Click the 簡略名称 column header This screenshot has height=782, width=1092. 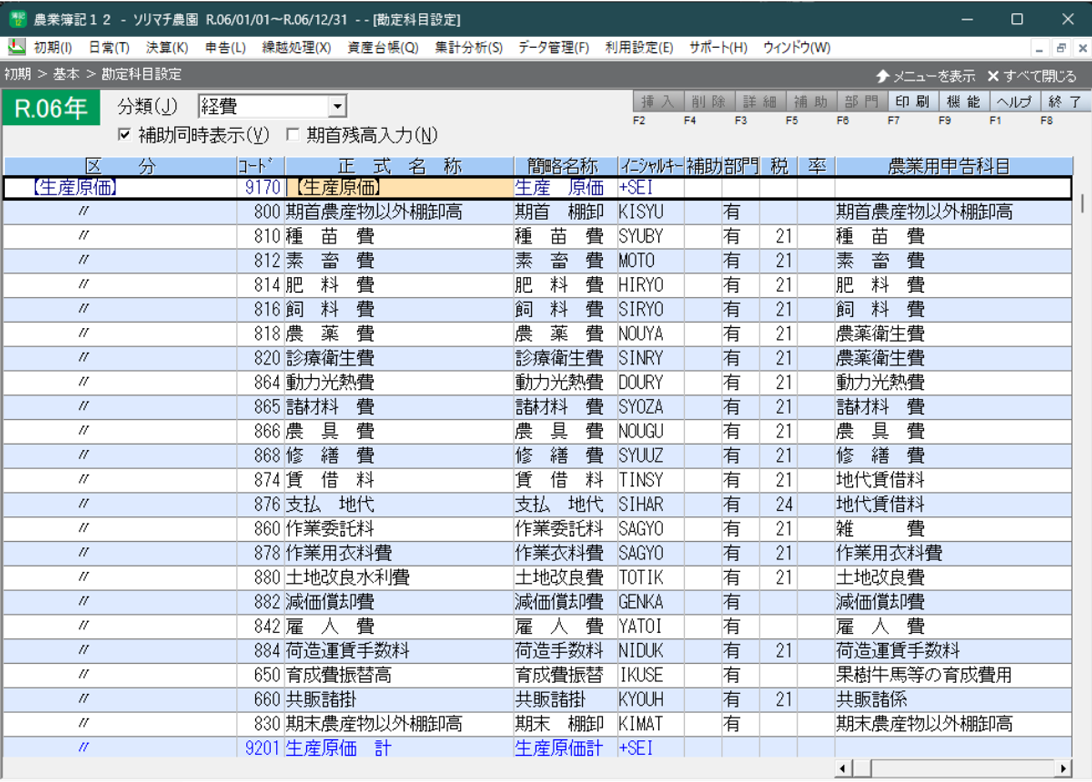pos(565,166)
